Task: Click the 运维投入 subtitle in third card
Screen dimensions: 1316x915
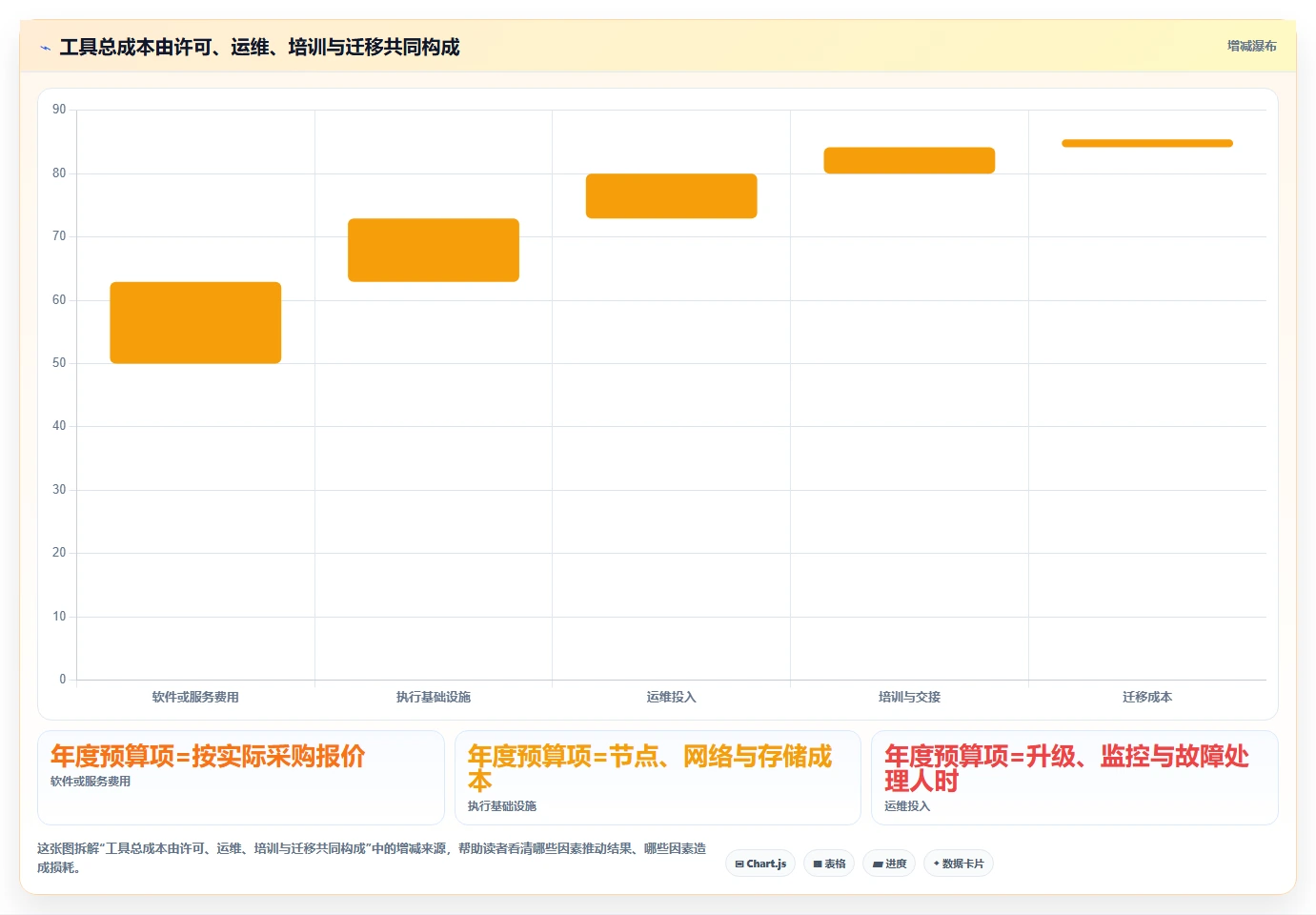Action: point(907,806)
